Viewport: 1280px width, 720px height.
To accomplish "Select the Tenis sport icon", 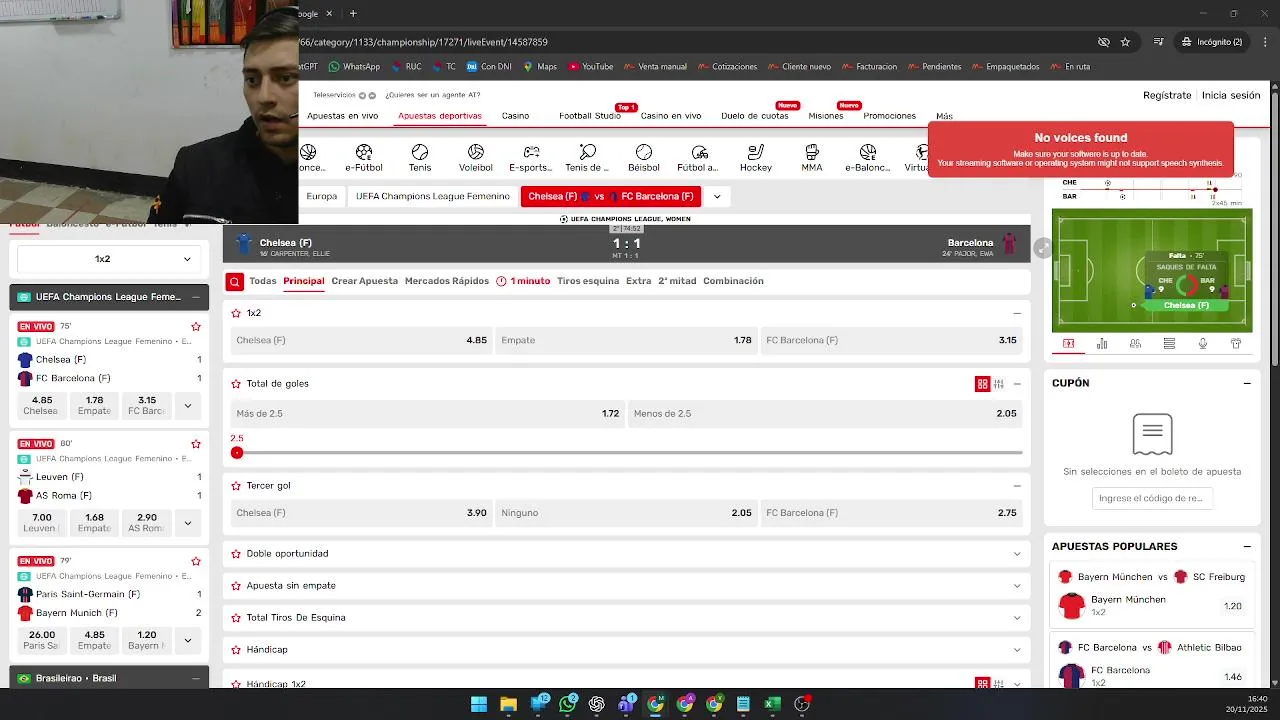I will (420, 152).
